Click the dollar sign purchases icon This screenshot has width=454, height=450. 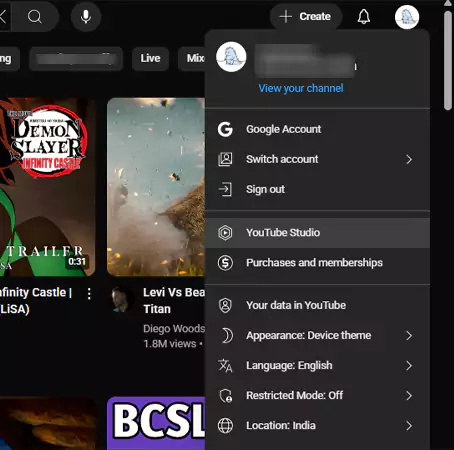tap(225, 263)
